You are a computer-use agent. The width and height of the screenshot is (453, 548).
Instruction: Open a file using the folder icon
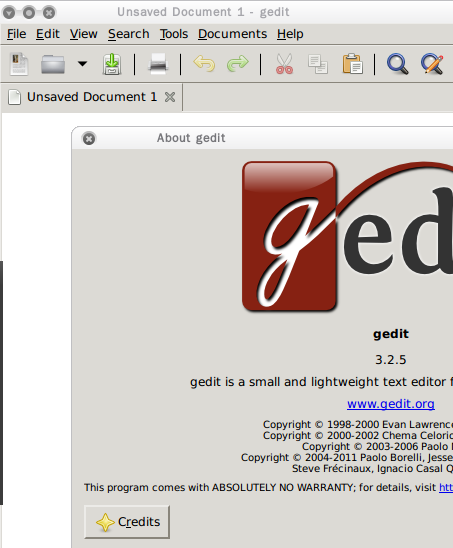[x=53, y=64]
